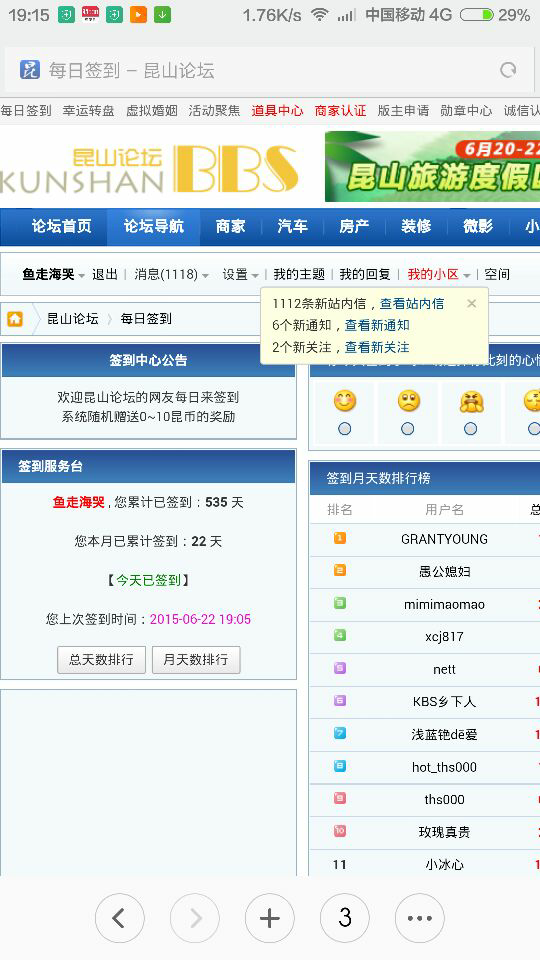Click the 总天数排行 button

(x=101, y=660)
